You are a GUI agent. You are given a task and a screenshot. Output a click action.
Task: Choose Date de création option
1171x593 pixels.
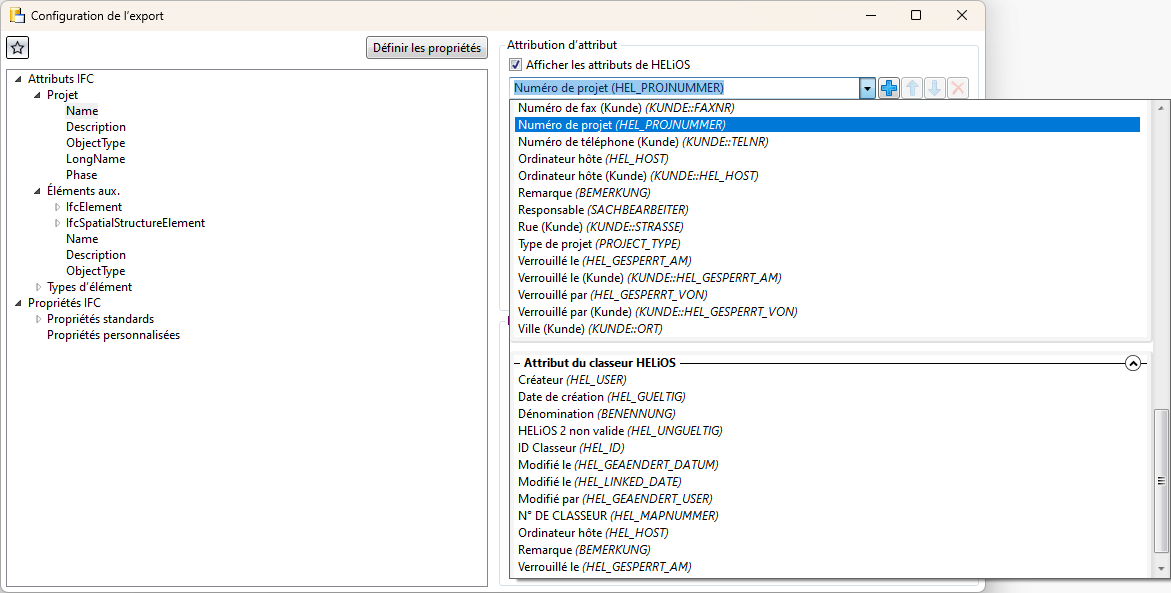[x=827, y=397]
